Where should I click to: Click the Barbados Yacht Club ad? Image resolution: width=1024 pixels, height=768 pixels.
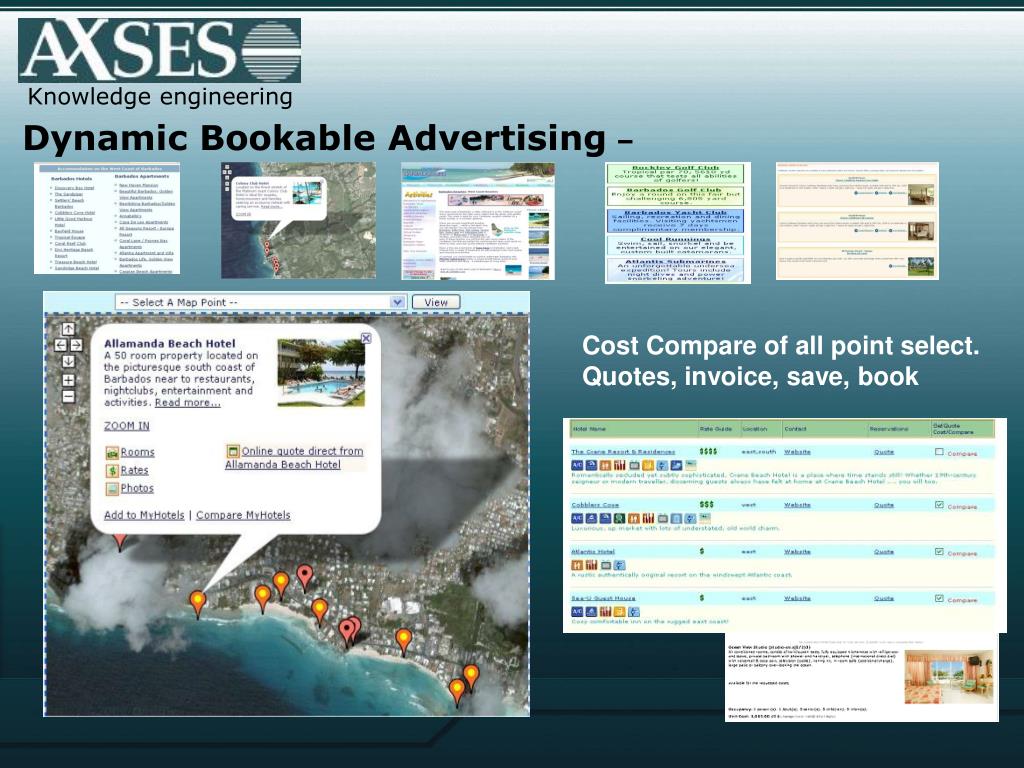click(675, 221)
